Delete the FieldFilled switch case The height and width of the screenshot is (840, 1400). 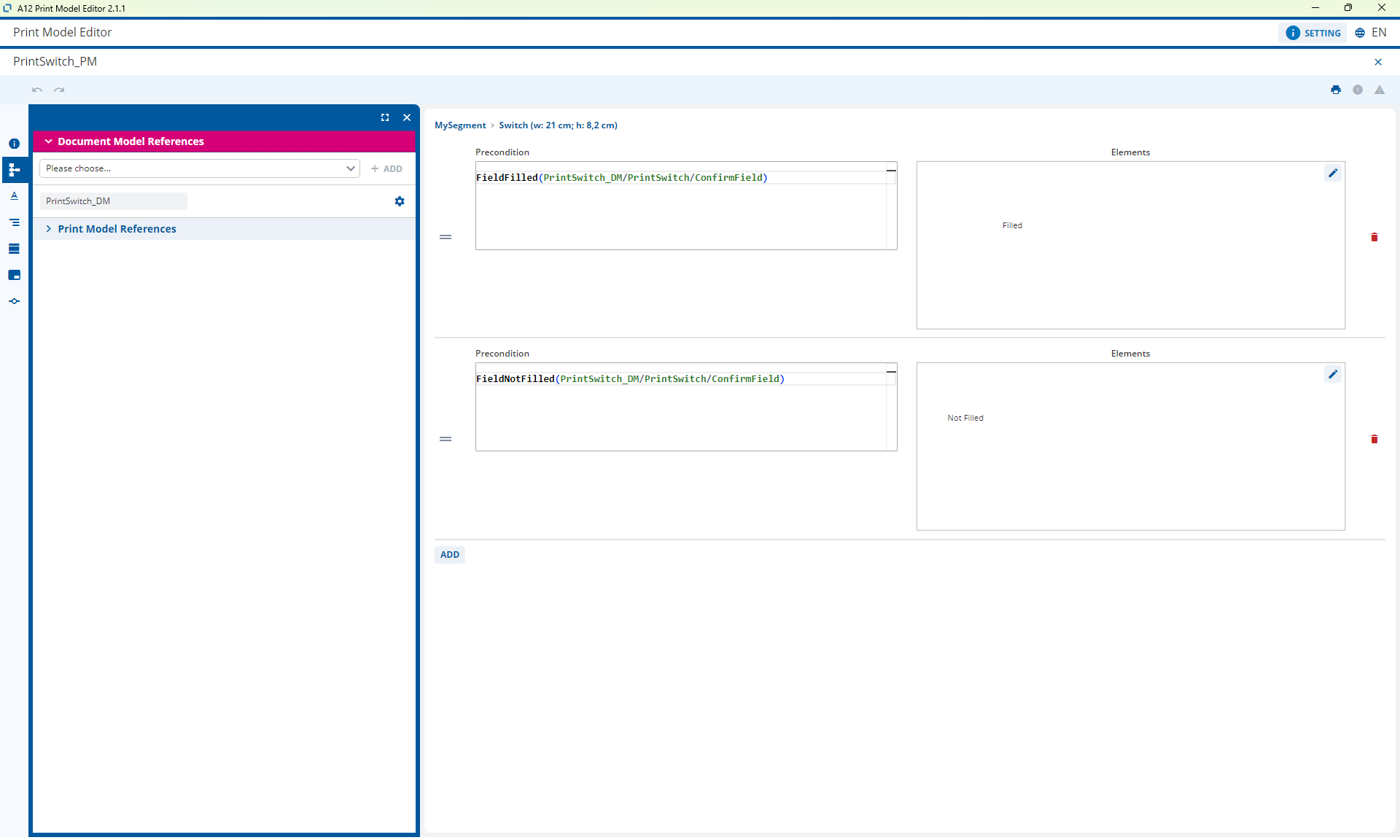[1374, 237]
